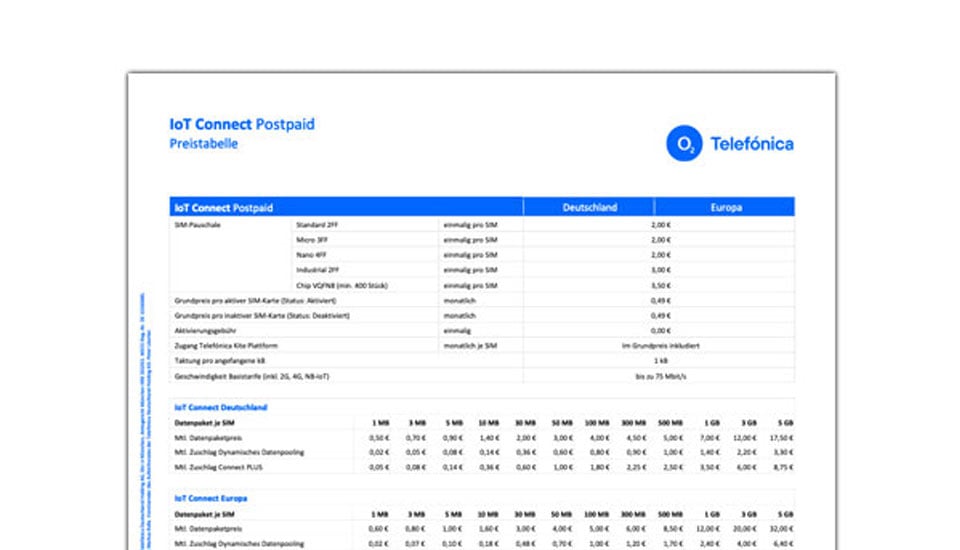960x550 pixels.
Task: Click 0,49 € in the inaktiver SIM-Karte row
Action: click(x=661, y=315)
